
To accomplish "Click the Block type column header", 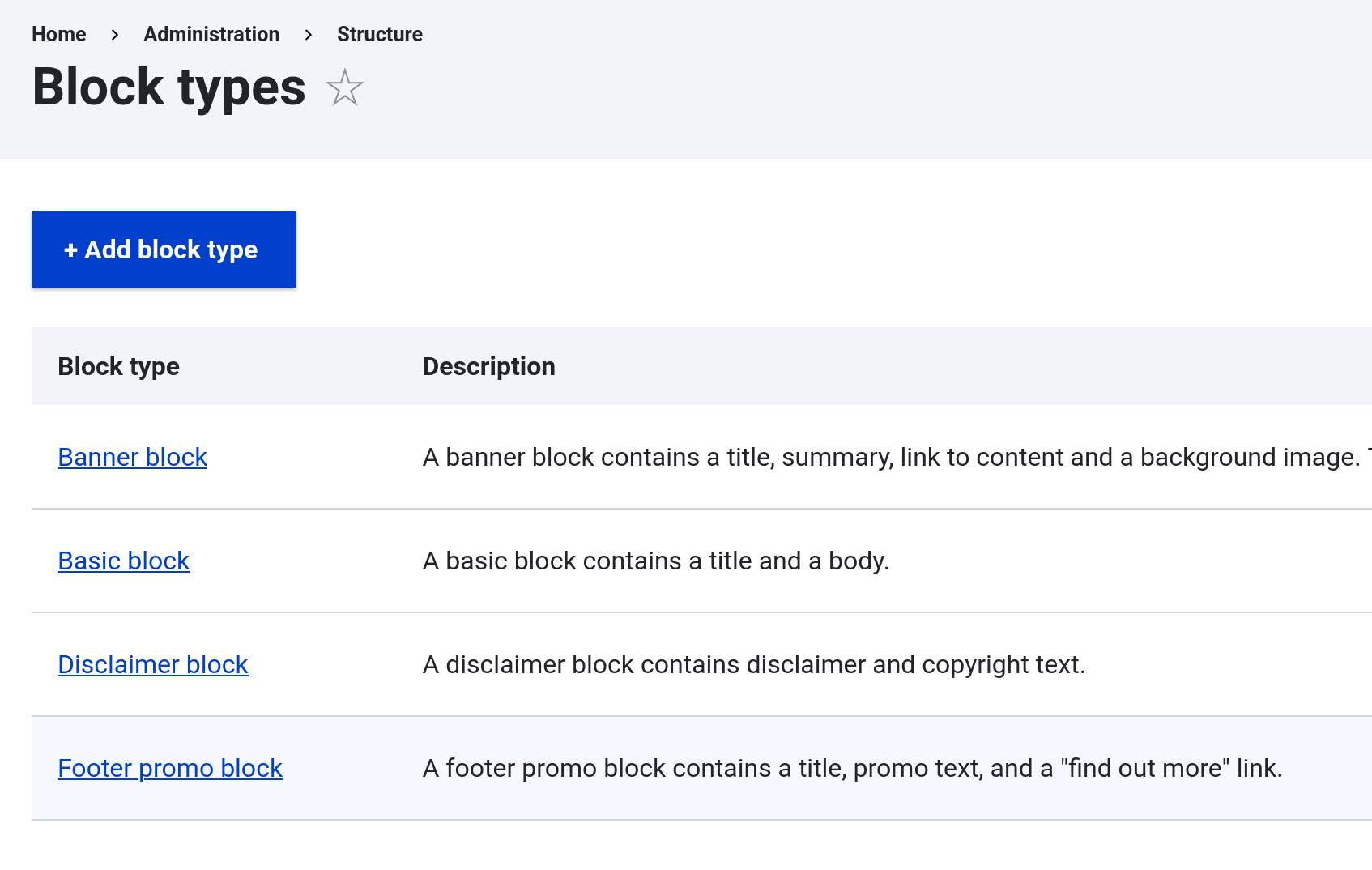I will pyautogui.click(x=119, y=366).
